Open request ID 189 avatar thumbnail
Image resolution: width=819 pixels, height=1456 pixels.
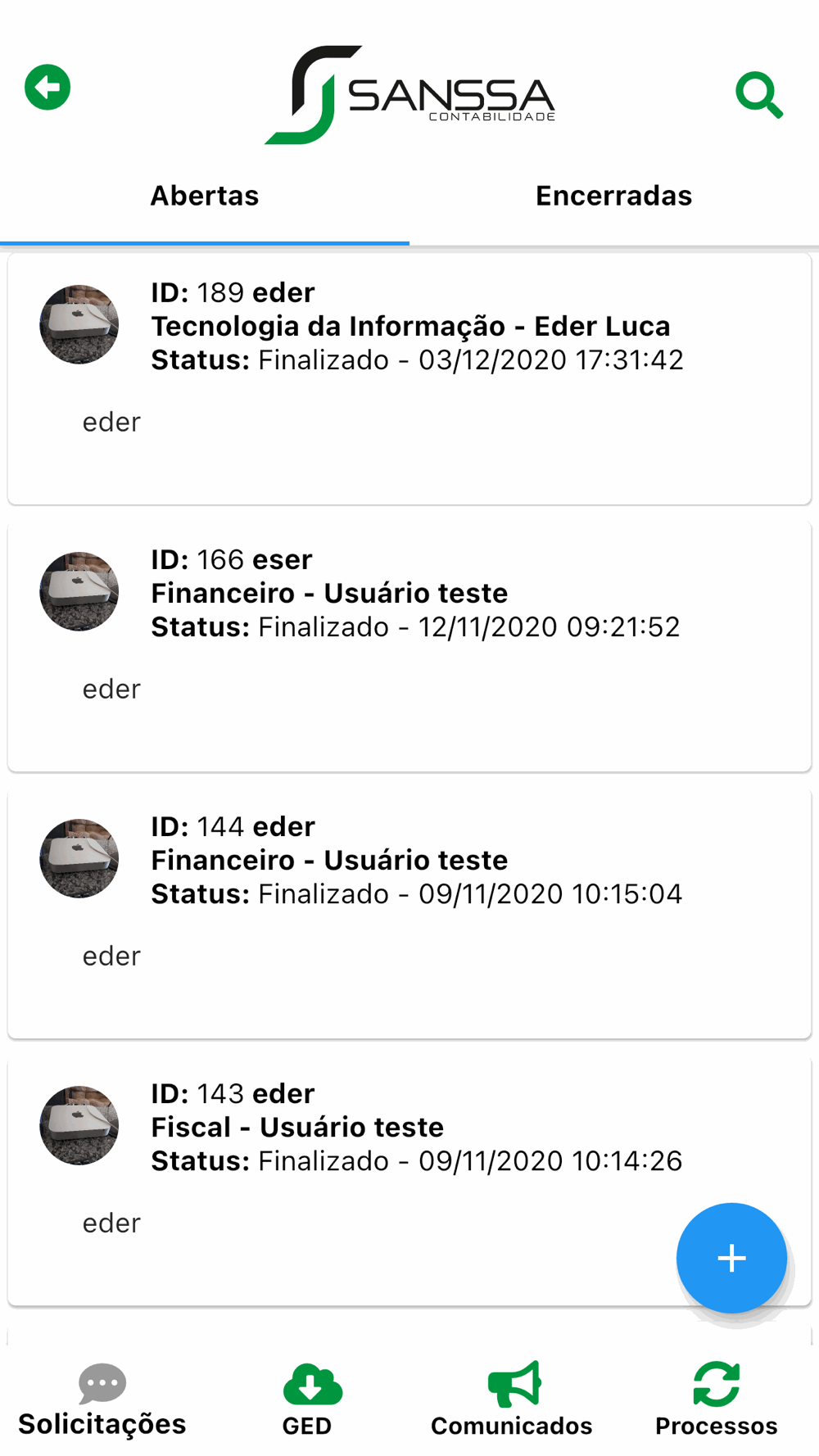[x=79, y=324]
